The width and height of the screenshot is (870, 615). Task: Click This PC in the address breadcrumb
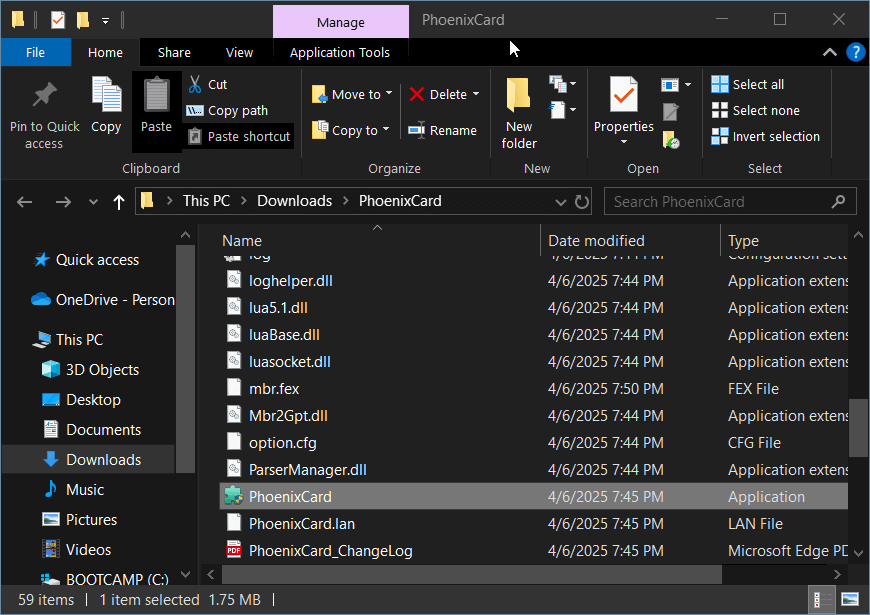pyautogui.click(x=206, y=201)
